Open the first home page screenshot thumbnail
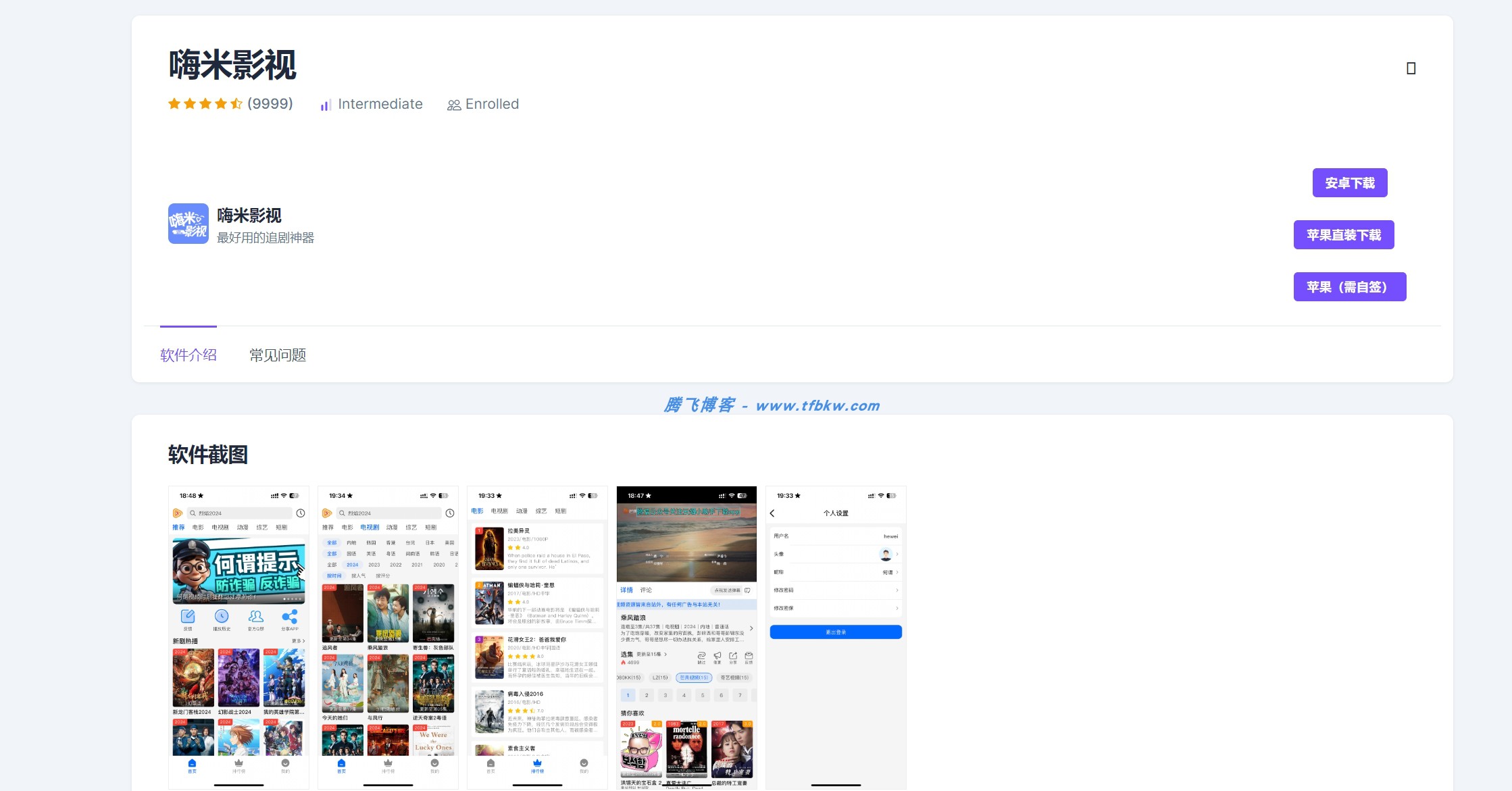The width and height of the screenshot is (1512, 791). (238, 637)
